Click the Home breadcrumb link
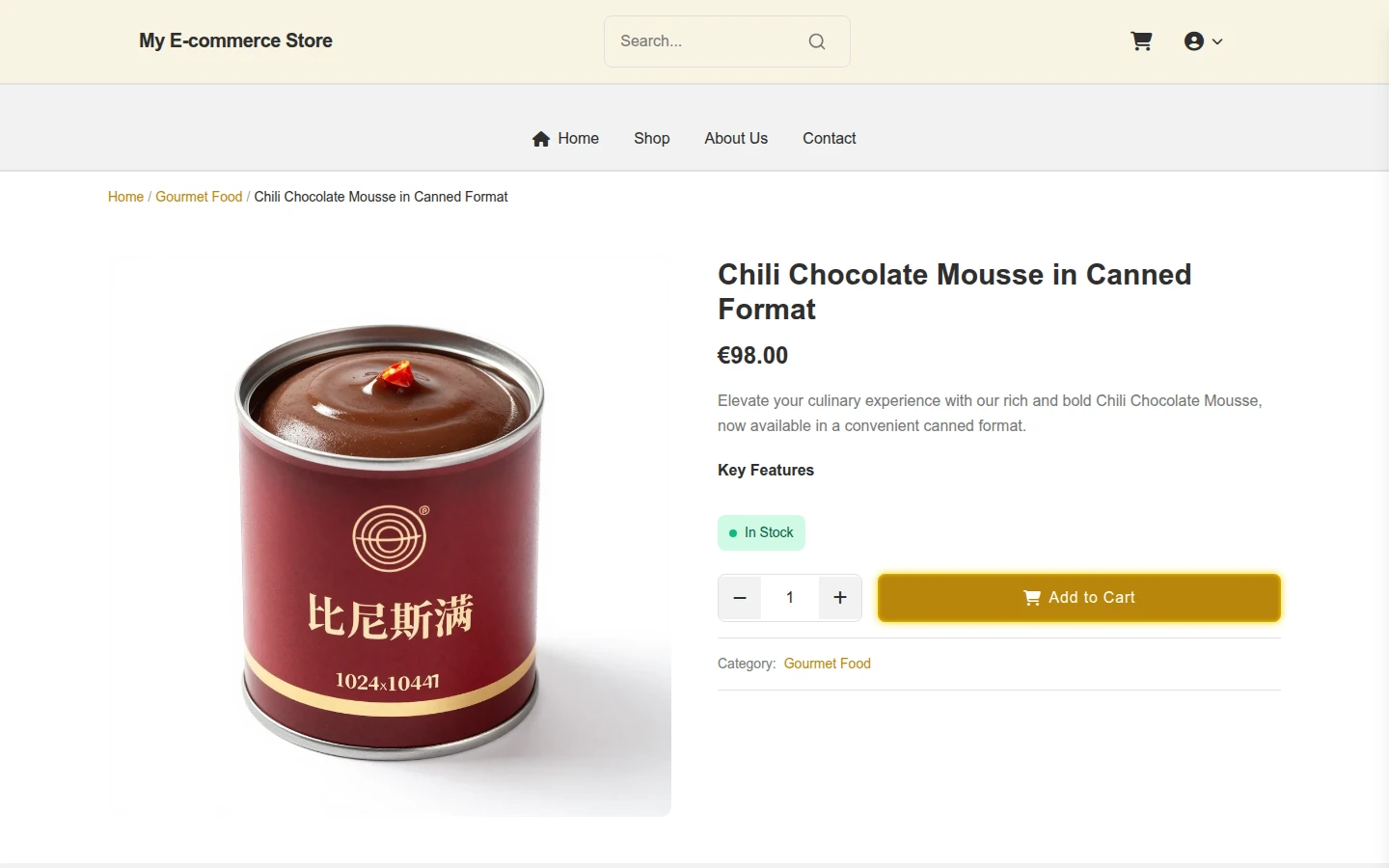Screen dimensions: 1389x868 [125, 197]
